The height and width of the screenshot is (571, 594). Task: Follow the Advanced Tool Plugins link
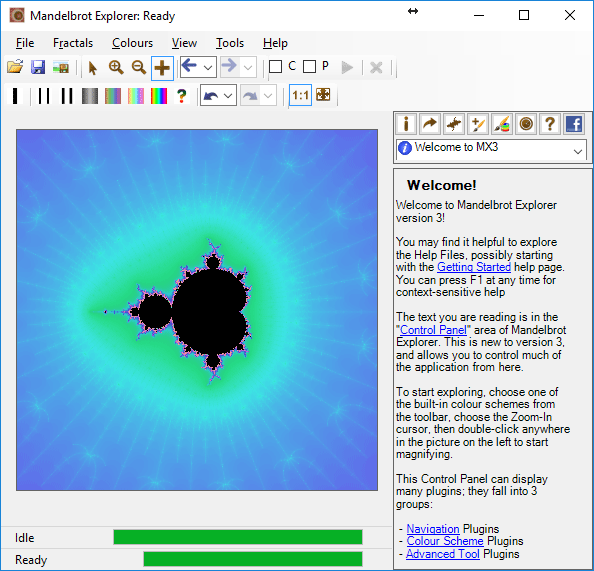(x=443, y=554)
